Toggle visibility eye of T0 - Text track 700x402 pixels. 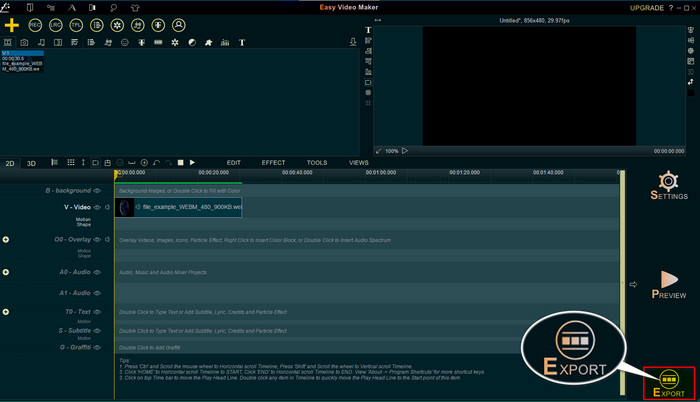click(x=97, y=312)
